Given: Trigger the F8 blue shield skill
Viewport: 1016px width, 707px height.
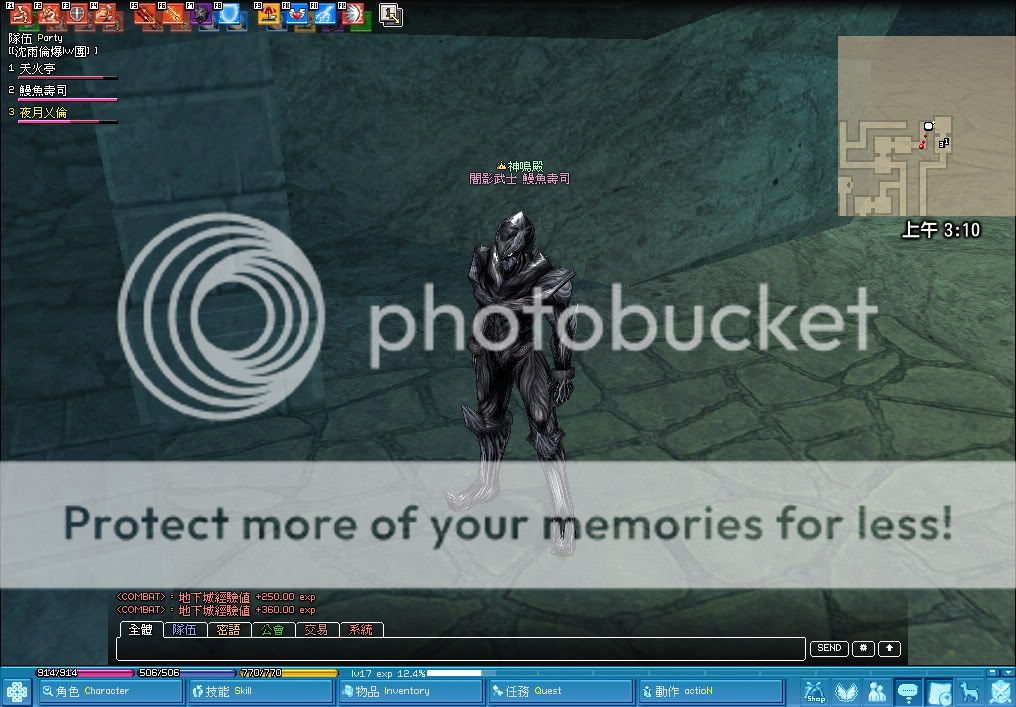Looking at the screenshot, I should pos(230,15).
